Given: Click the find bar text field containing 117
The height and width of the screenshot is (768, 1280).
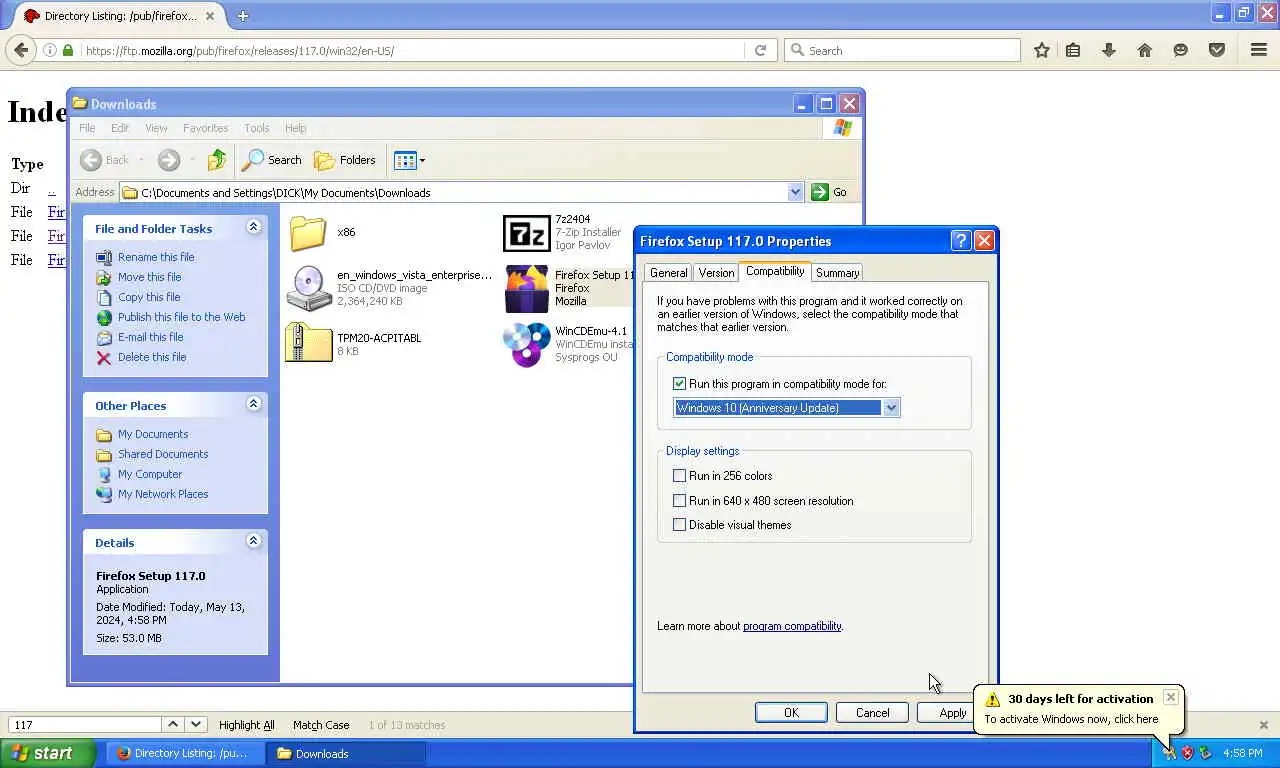Looking at the screenshot, I should pos(85,725).
